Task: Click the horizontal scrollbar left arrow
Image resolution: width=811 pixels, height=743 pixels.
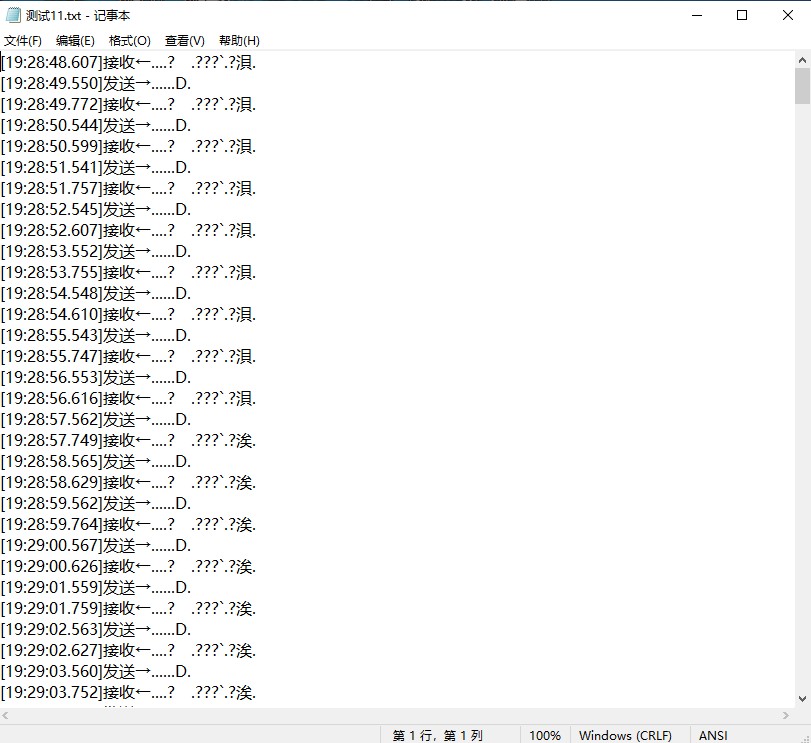Action: pyautogui.click(x=6, y=716)
